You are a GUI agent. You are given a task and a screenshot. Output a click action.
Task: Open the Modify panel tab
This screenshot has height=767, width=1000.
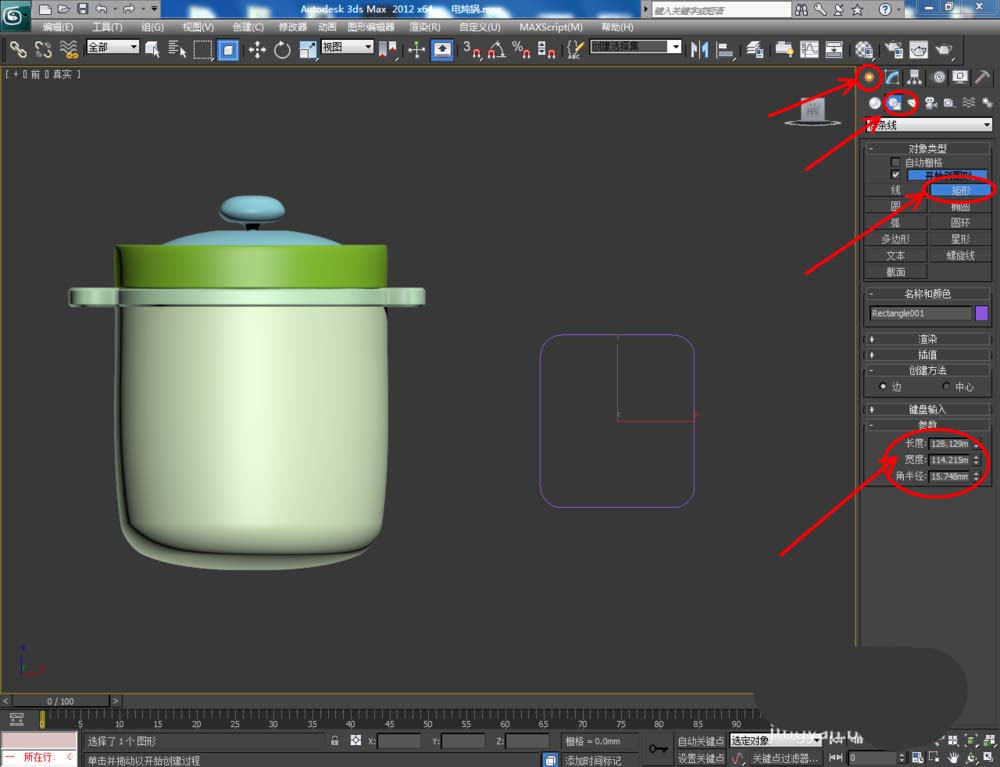tap(892, 77)
